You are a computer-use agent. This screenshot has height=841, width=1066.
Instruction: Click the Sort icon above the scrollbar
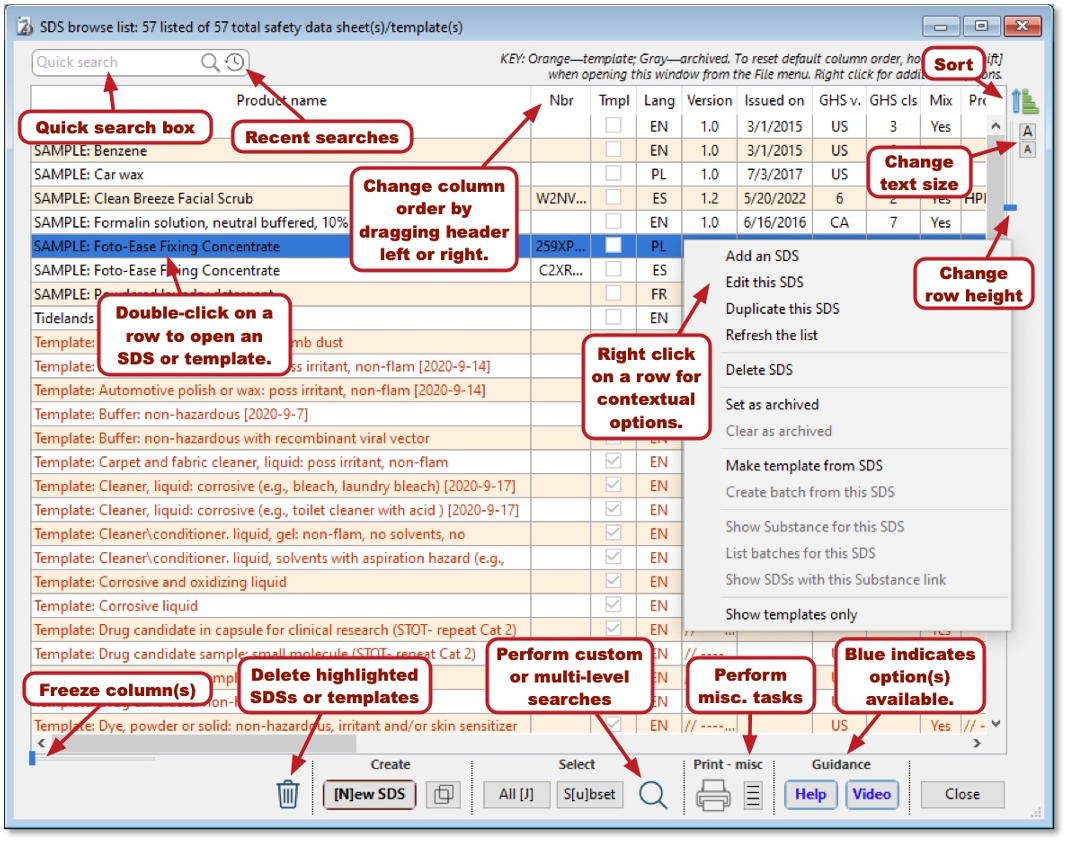pos(1025,101)
